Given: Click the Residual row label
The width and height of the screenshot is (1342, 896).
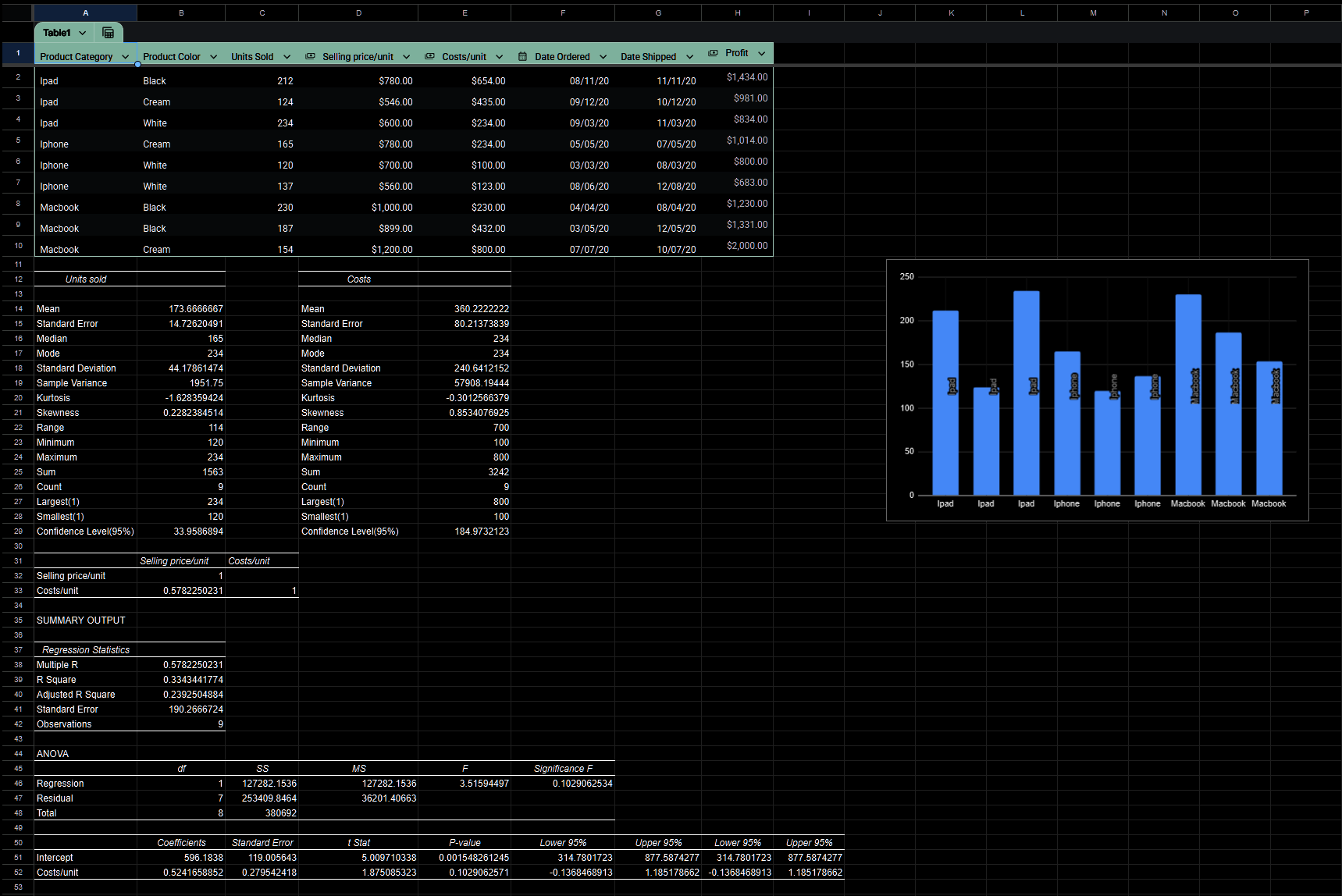Looking at the screenshot, I should coord(55,798).
